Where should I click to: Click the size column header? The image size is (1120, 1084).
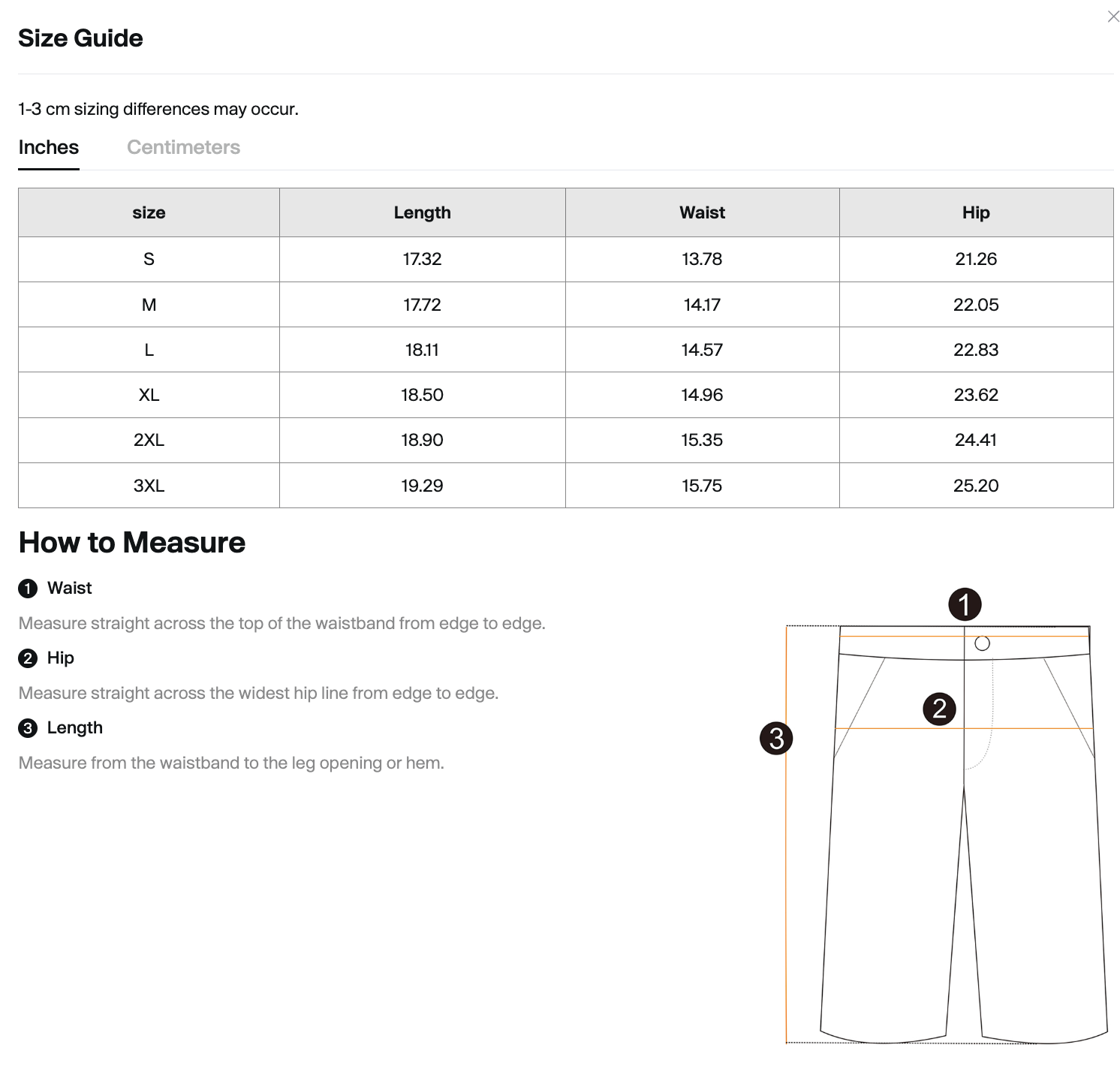(149, 212)
